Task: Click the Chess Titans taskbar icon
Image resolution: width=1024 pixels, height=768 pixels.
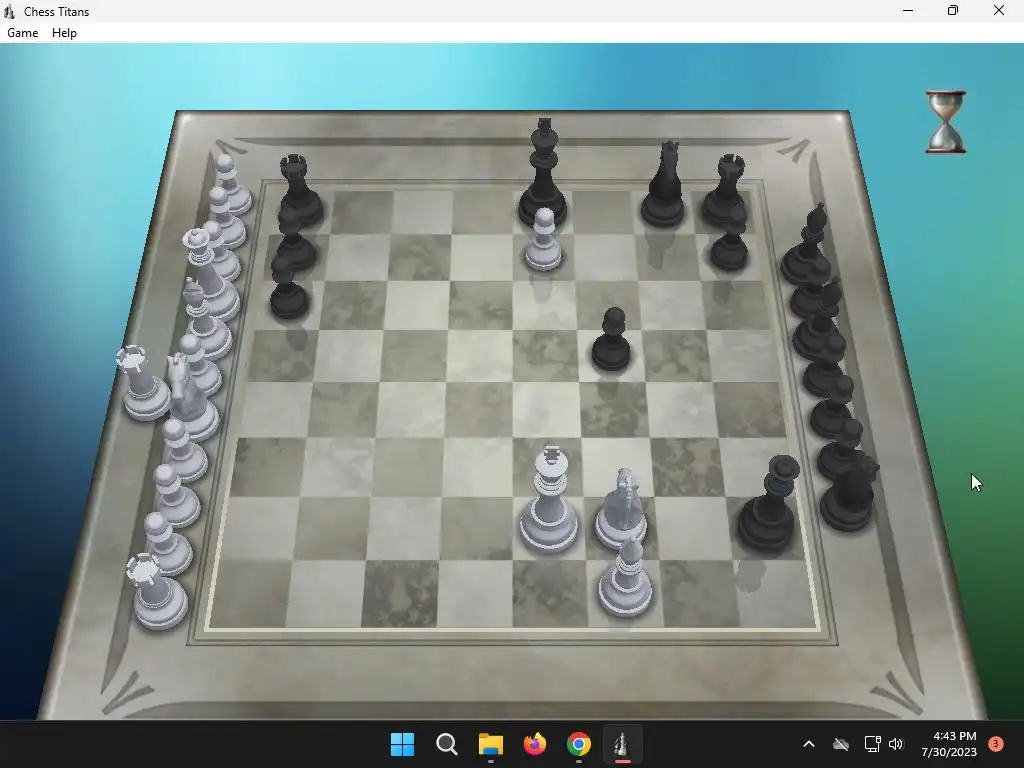Action: pos(622,744)
